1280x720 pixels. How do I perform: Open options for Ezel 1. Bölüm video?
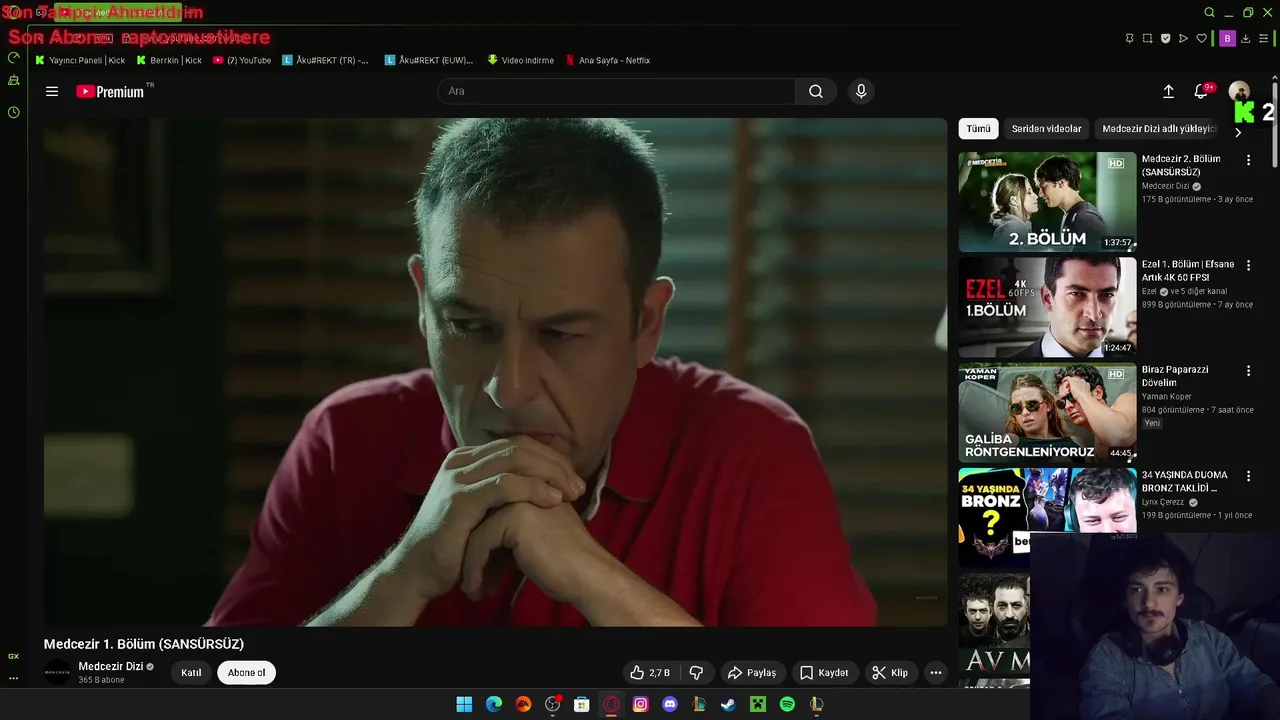click(x=1248, y=265)
